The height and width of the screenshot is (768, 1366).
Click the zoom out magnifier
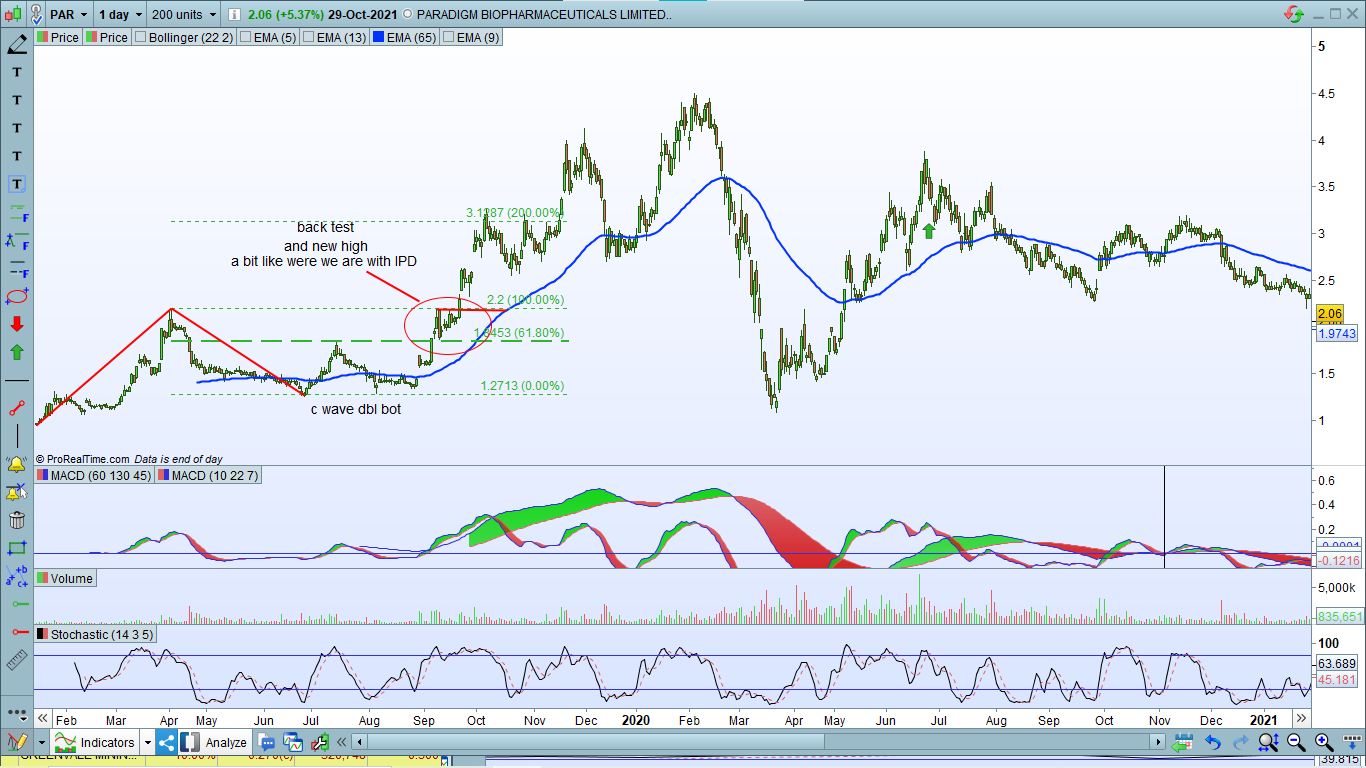[x=1296, y=742]
